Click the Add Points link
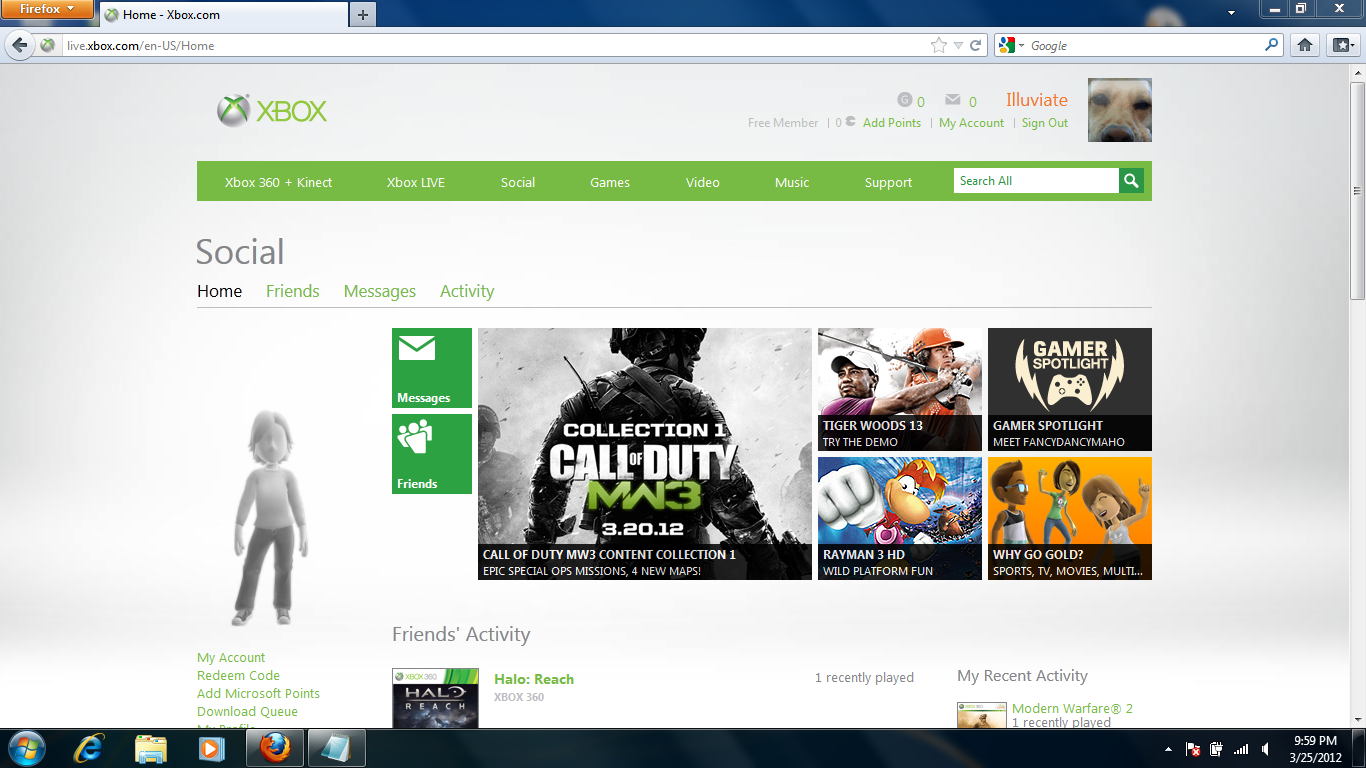 [892, 123]
